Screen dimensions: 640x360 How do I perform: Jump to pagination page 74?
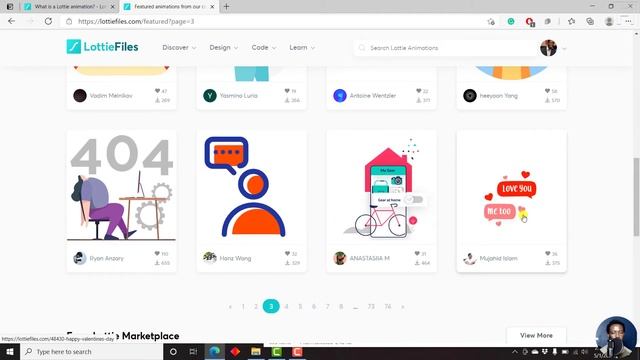[x=388, y=307]
